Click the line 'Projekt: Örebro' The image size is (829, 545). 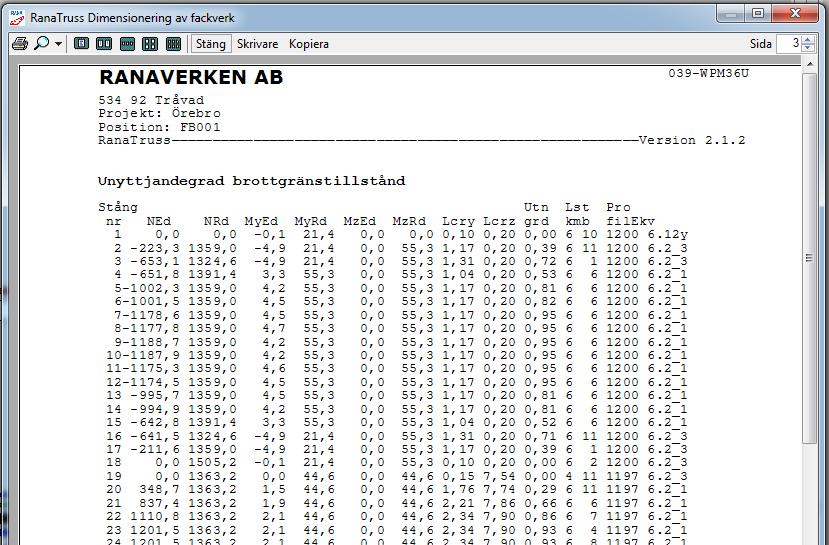(160, 113)
